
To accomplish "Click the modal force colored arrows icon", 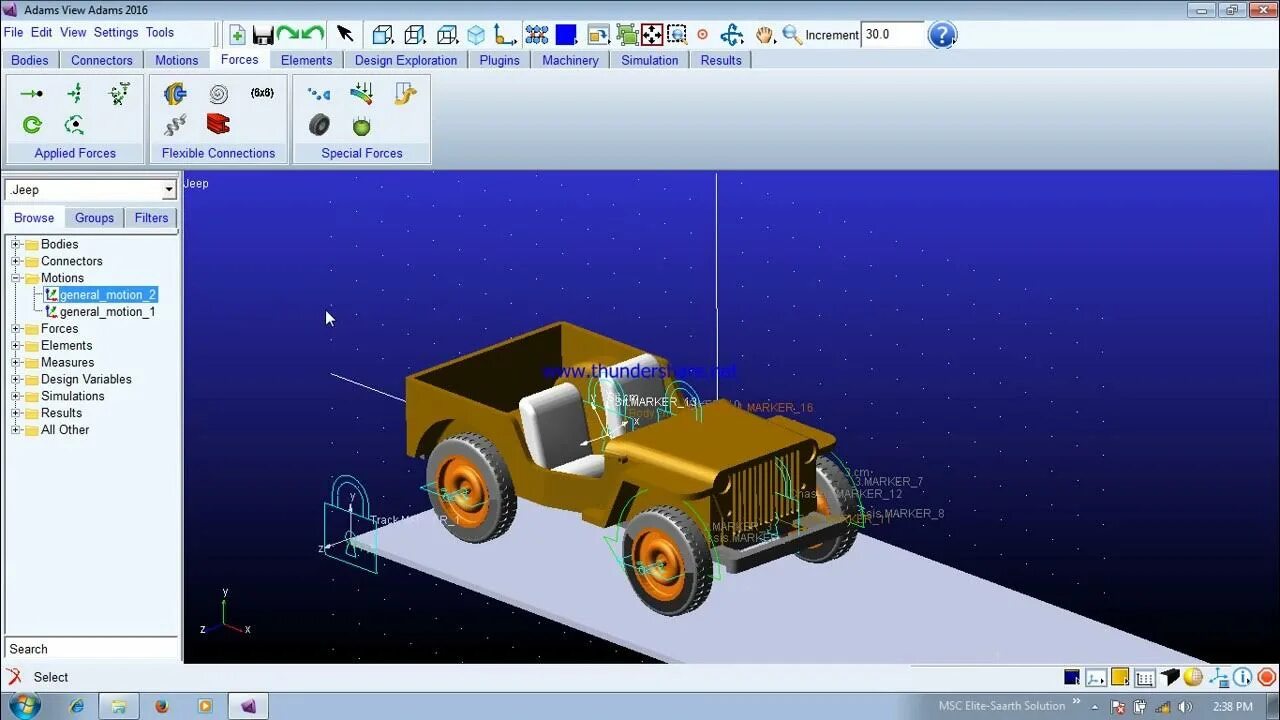I will pos(362,94).
